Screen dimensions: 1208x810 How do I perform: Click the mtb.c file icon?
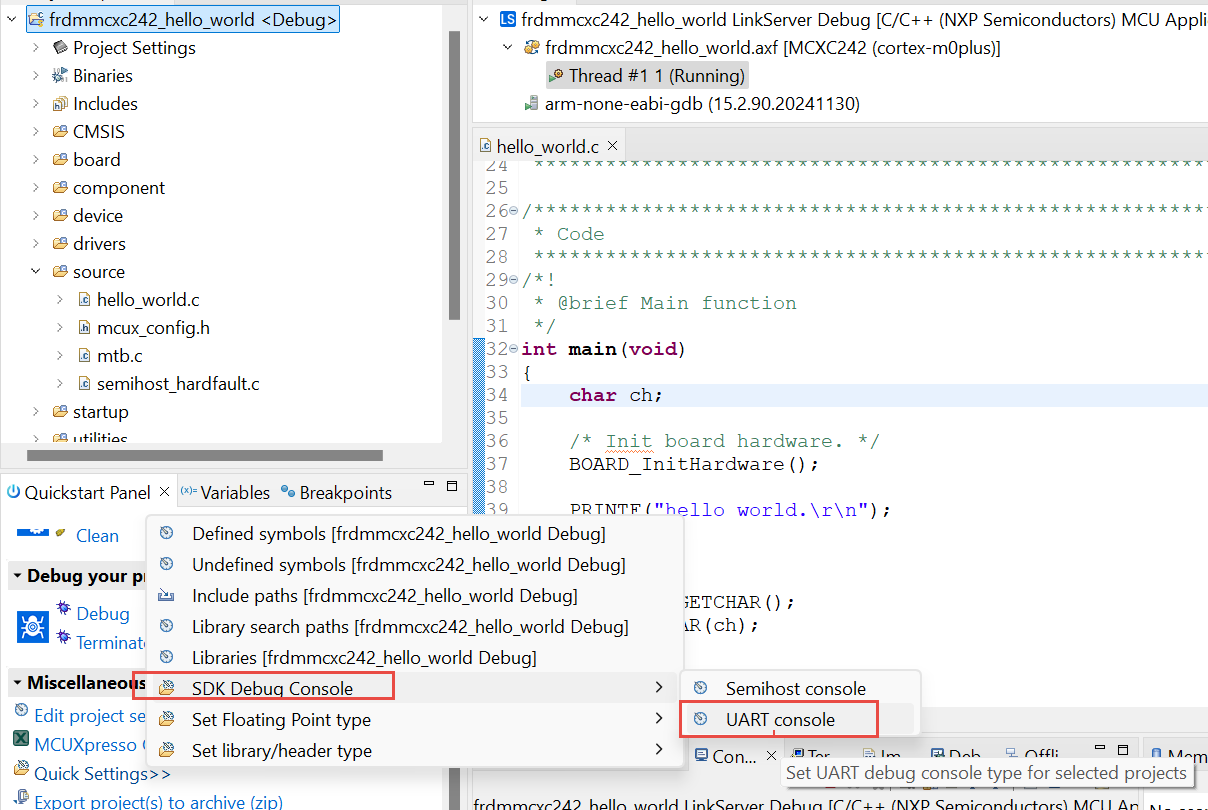pyautogui.click(x=85, y=355)
